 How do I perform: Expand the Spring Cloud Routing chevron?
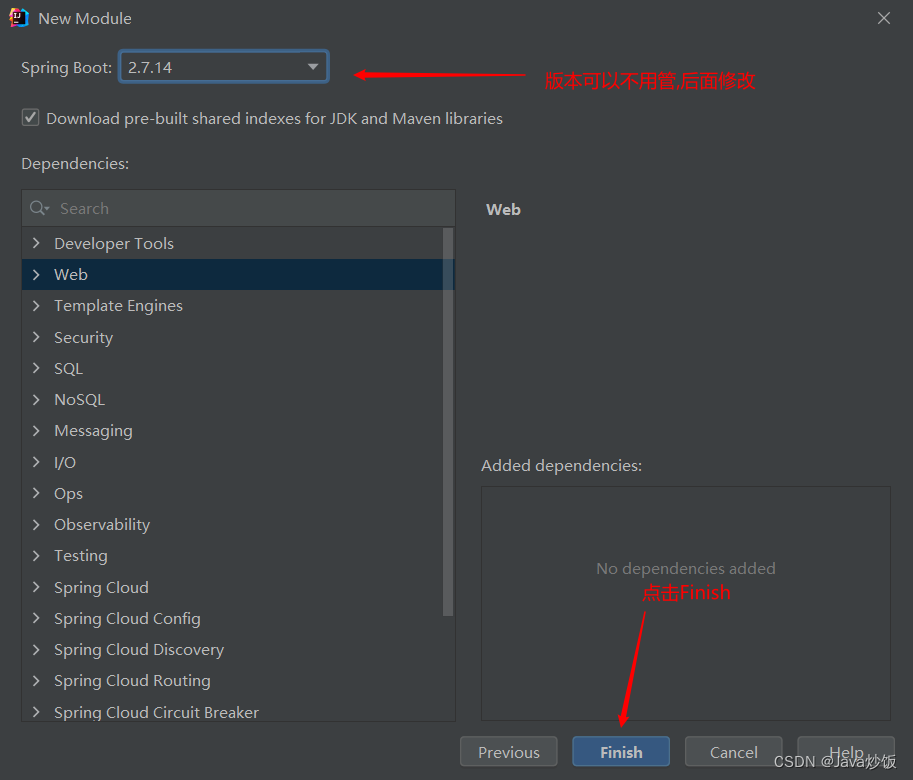(36, 680)
